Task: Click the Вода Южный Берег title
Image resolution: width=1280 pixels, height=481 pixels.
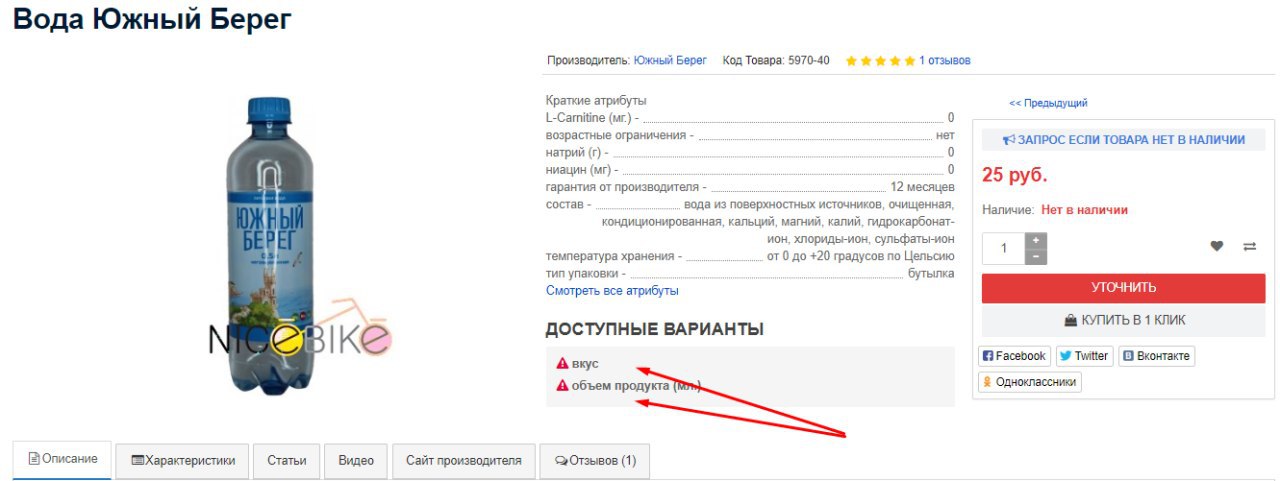Action: (x=152, y=19)
